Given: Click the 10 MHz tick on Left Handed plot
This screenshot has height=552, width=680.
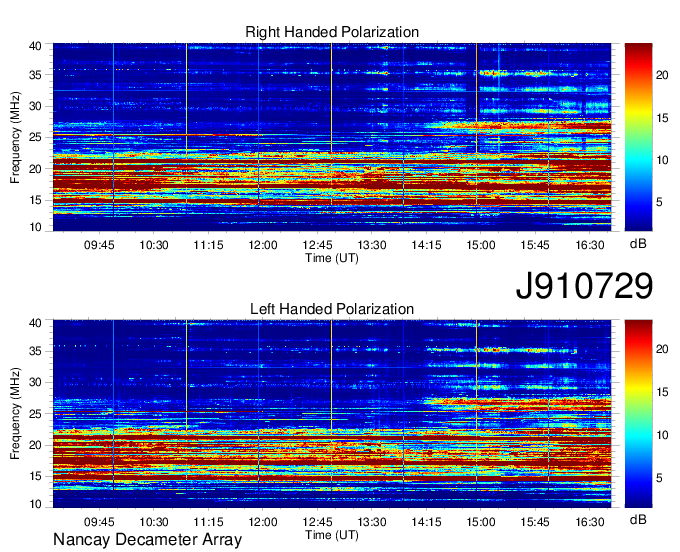Looking at the screenshot, I should click(35, 504).
